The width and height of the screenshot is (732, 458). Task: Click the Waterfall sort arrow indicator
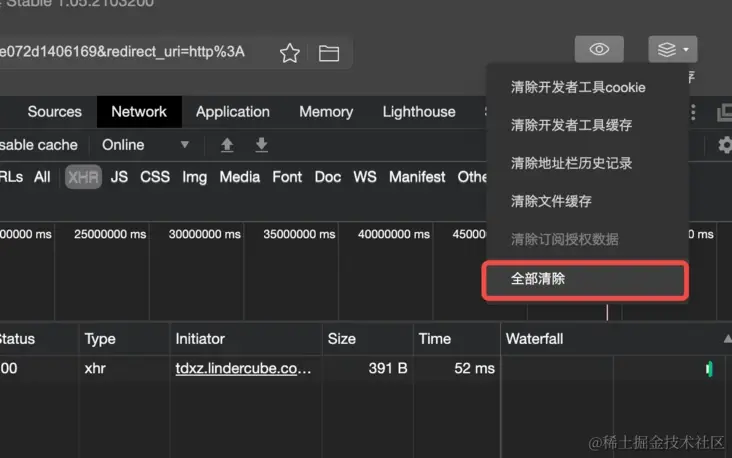click(727, 339)
